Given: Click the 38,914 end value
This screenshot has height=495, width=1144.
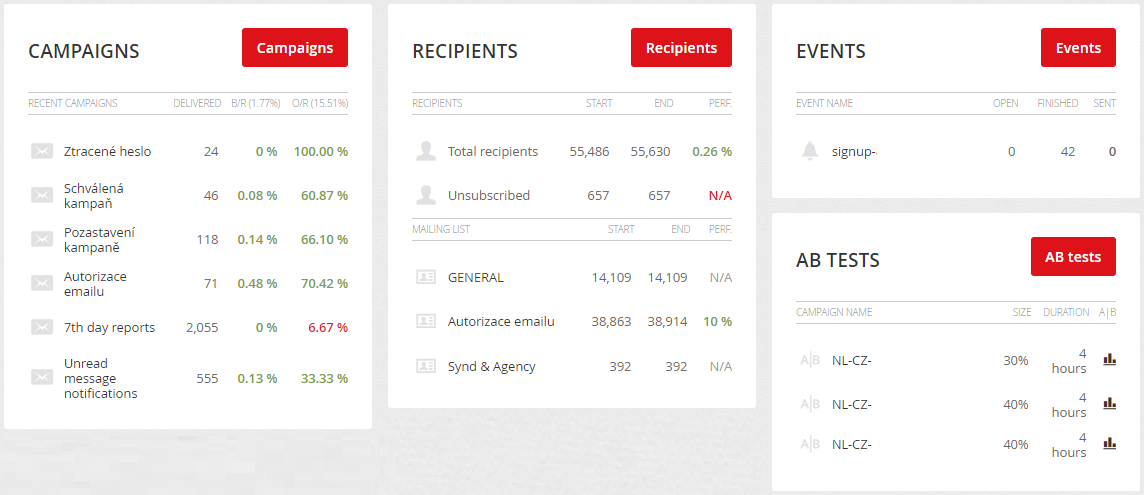Looking at the screenshot, I should pos(668,321).
